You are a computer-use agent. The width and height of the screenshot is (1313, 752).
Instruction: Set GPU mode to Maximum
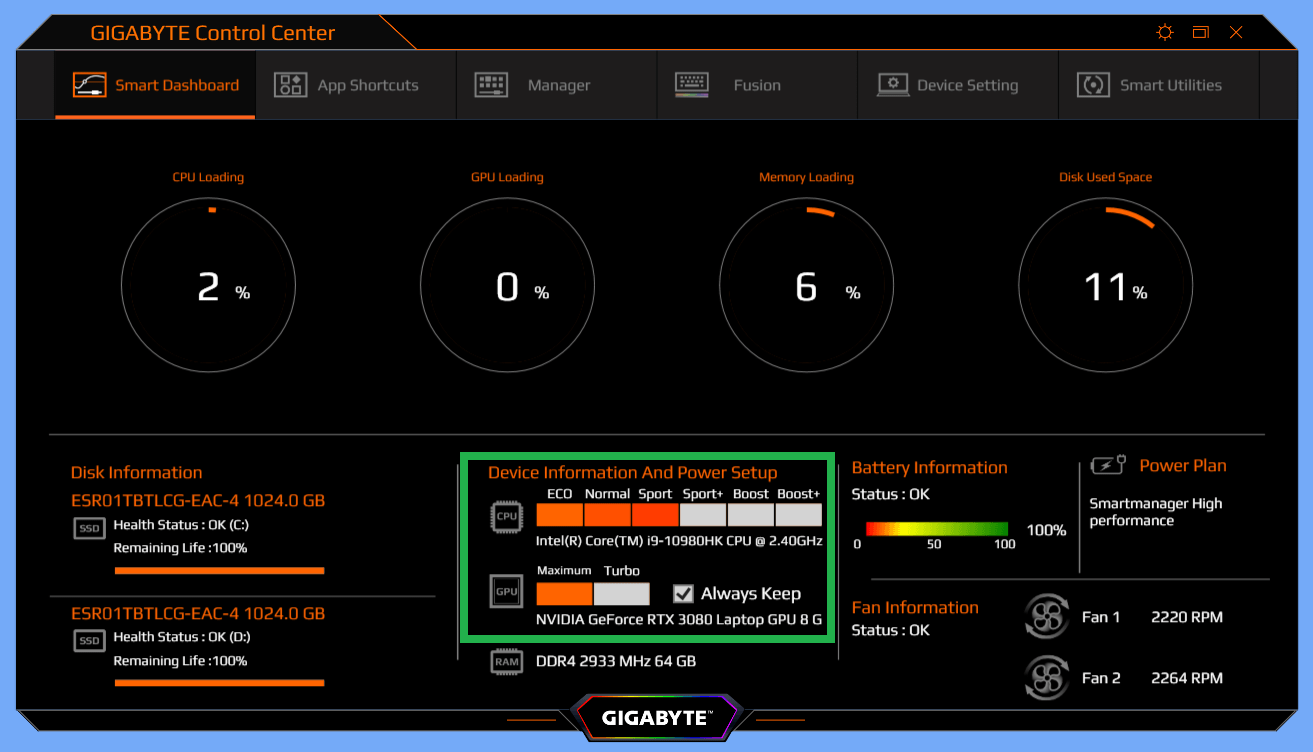pyautogui.click(x=565, y=594)
